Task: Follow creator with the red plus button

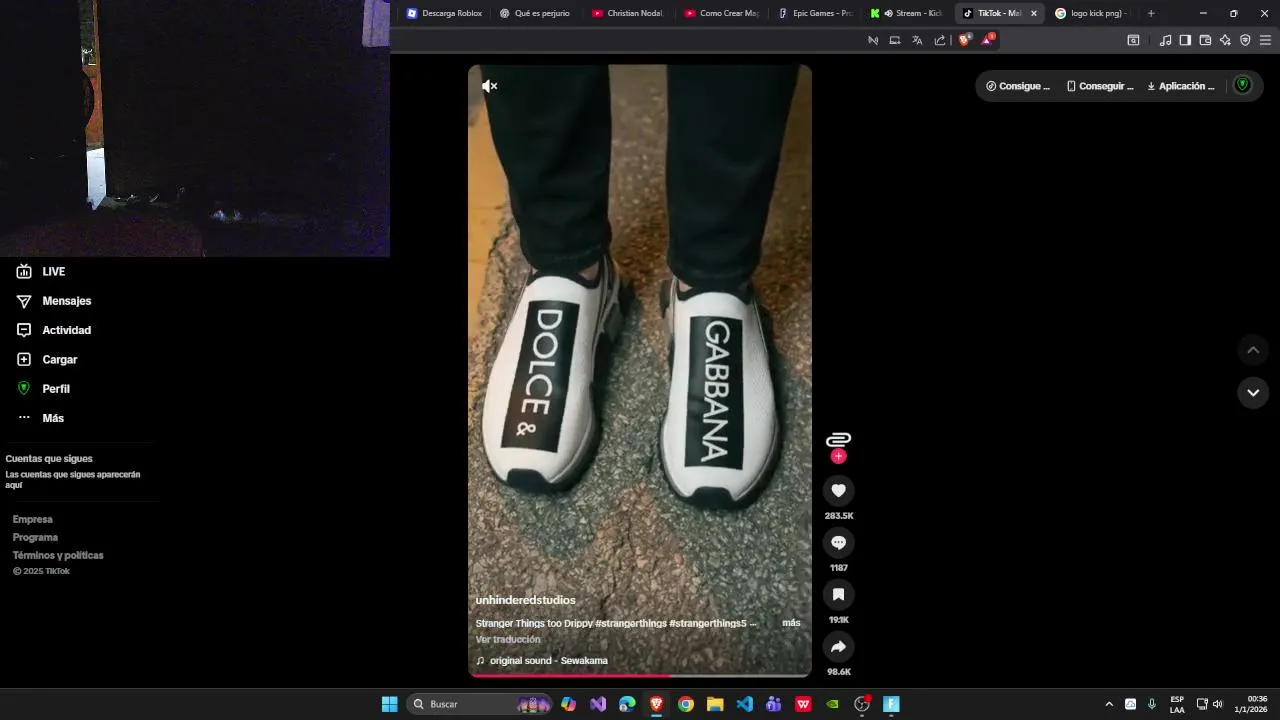Action: click(x=838, y=456)
